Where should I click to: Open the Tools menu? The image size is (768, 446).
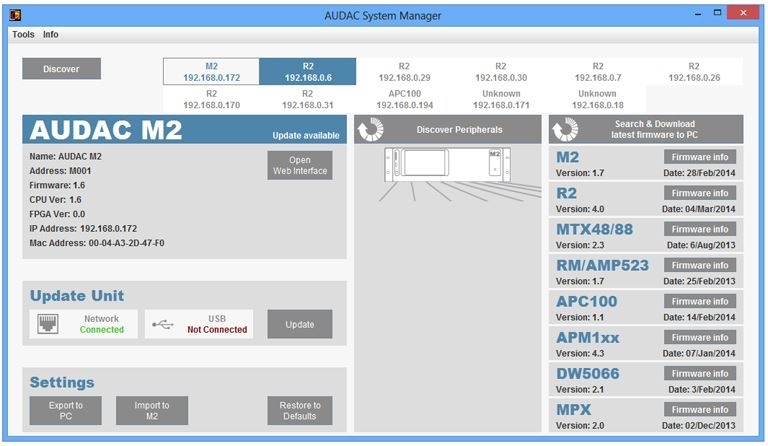23,34
